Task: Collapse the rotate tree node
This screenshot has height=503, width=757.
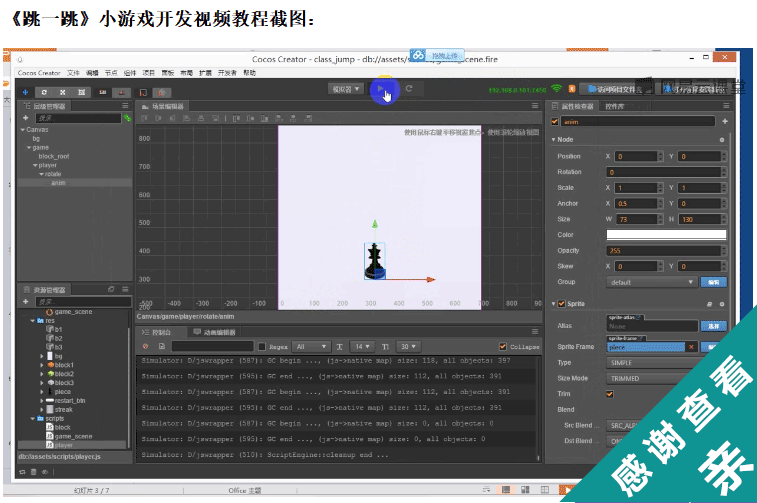Action: (42, 174)
